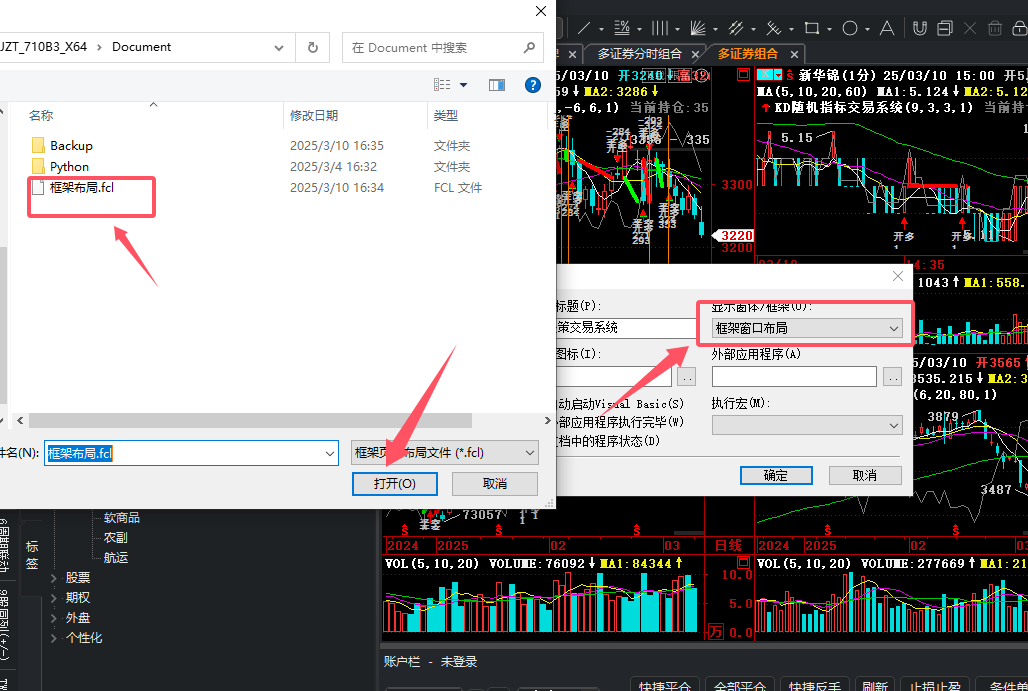Switch to the 多证券分时组合 tab
Viewport: 1028px width, 691px height.
[x=639, y=54]
